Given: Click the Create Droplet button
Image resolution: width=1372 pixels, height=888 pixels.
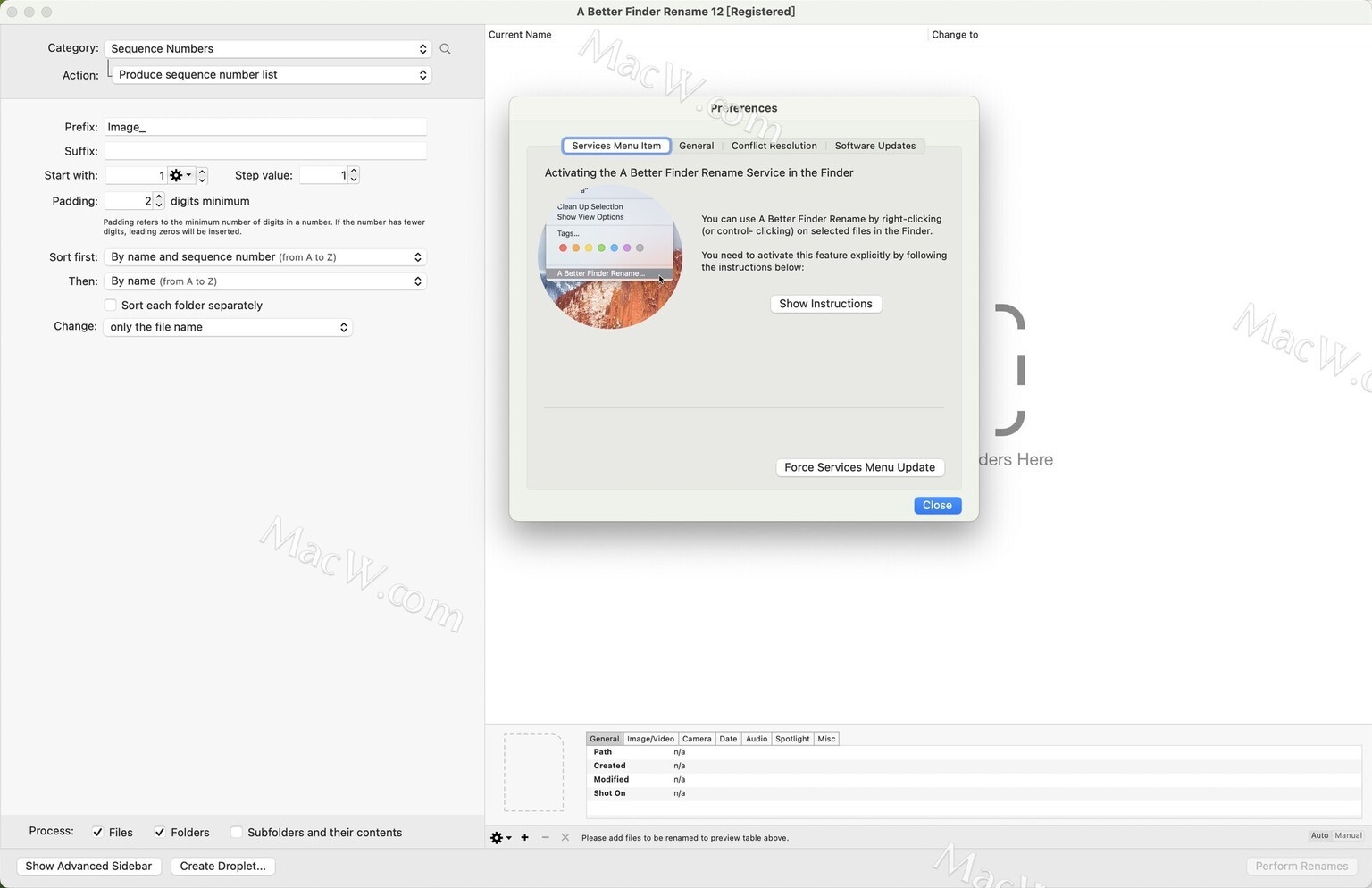Looking at the screenshot, I should coord(223,866).
